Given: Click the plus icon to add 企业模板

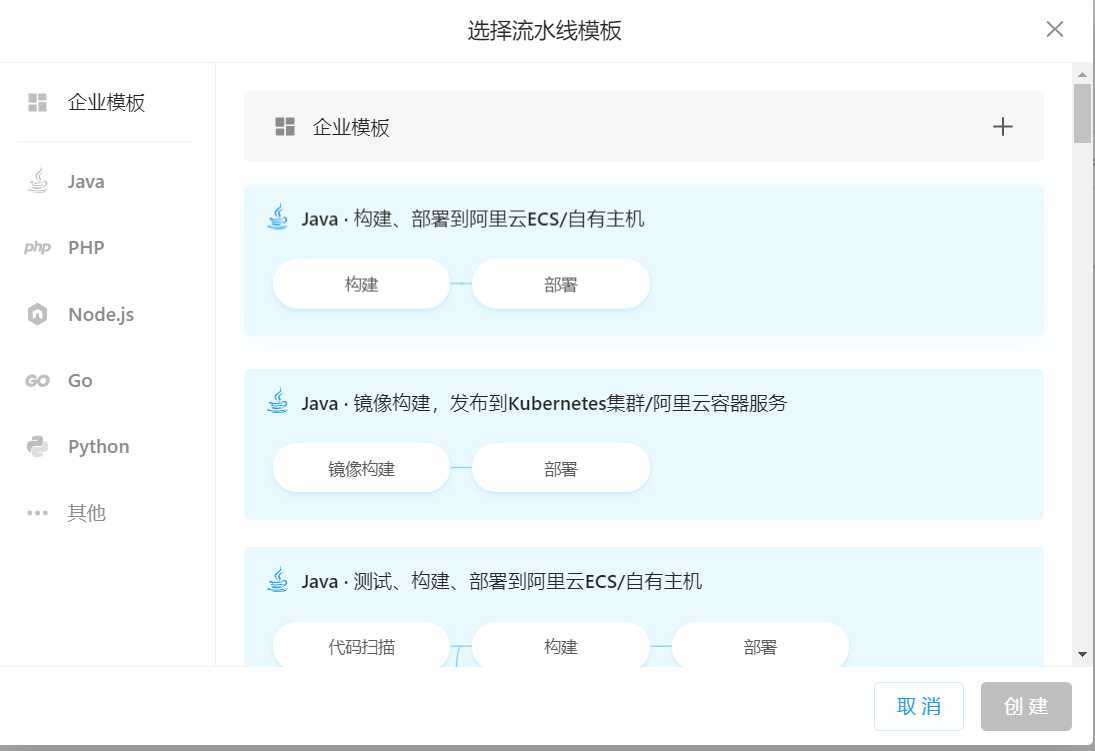Looking at the screenshot, I should 1002,126.
